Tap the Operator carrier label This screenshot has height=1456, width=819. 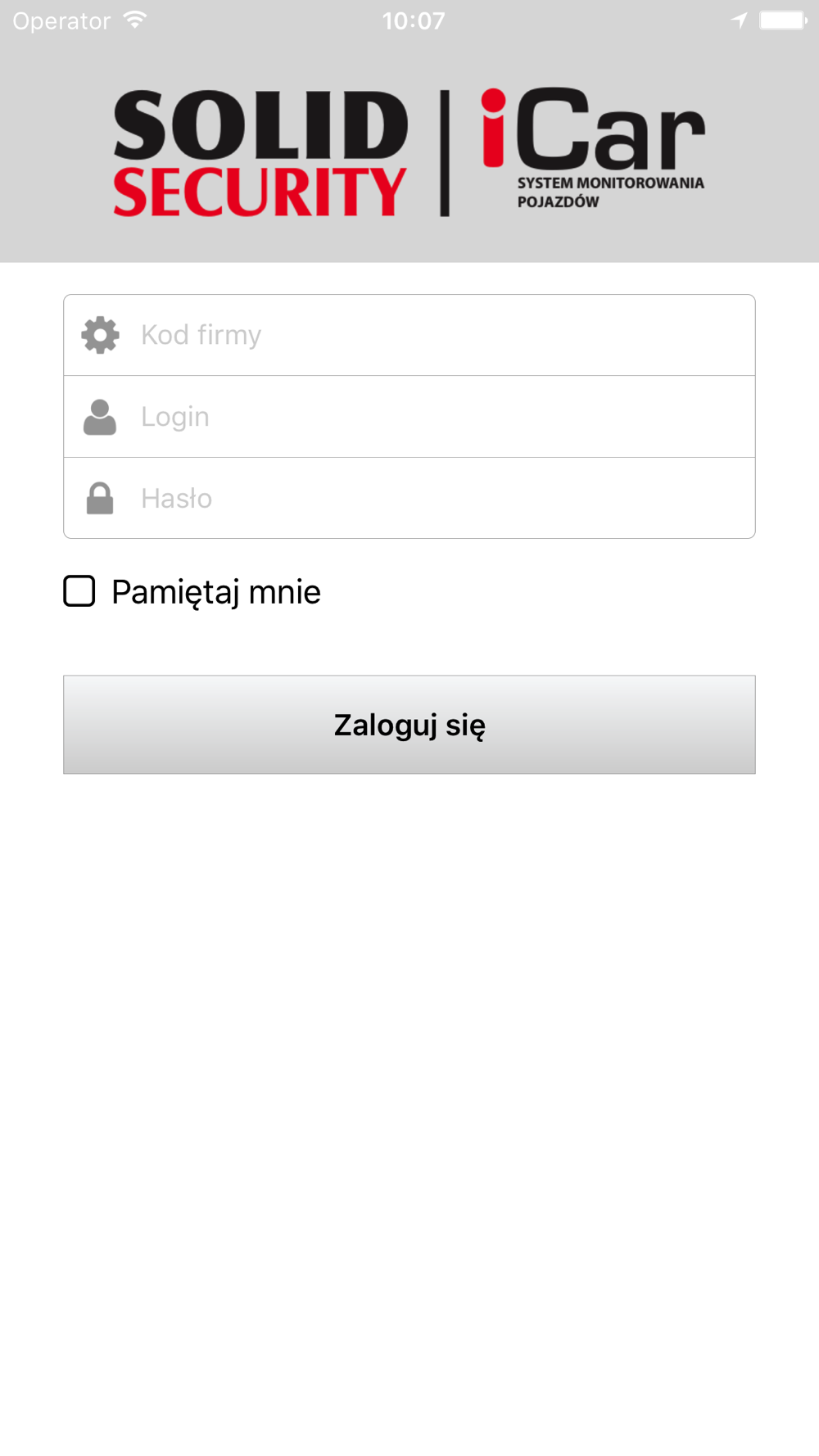[61, 20]
